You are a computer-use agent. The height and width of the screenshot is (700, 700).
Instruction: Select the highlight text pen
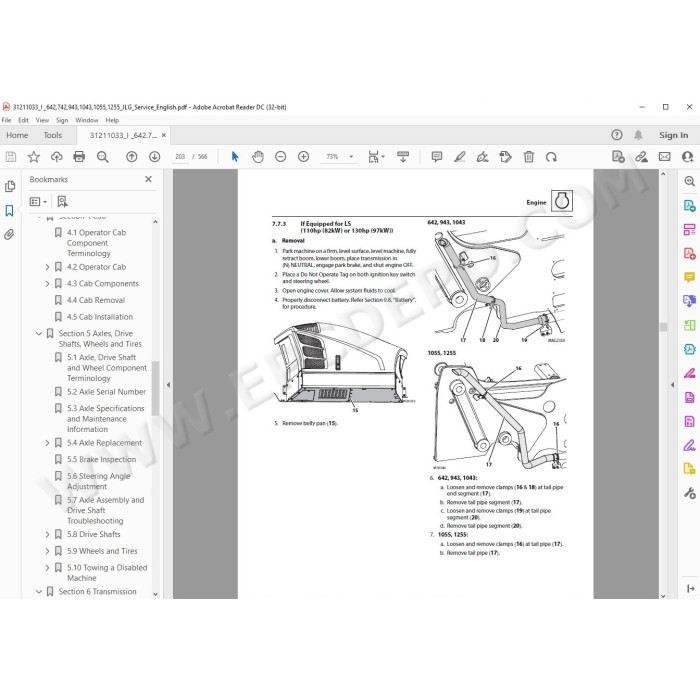[x=459, y=157]
